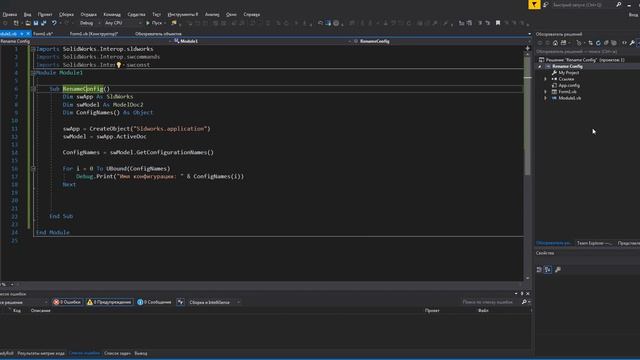The width and height of the screenshot is (640, 360).
Task: Click Categorized icon in Properties panel
Action: tap(539, 270)
